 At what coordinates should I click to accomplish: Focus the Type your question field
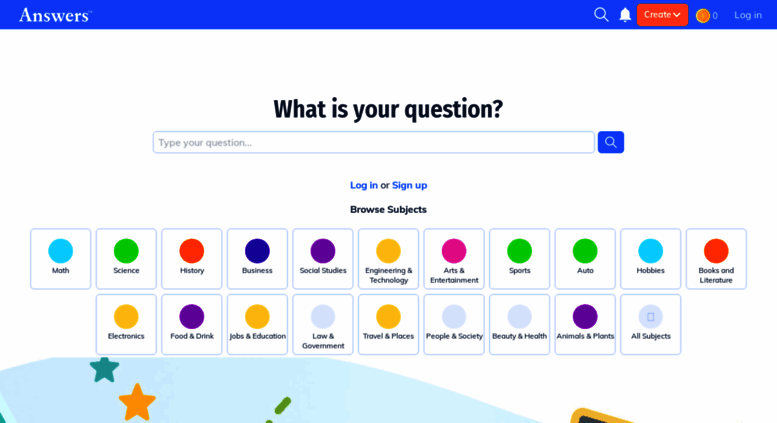pos(374,142)
